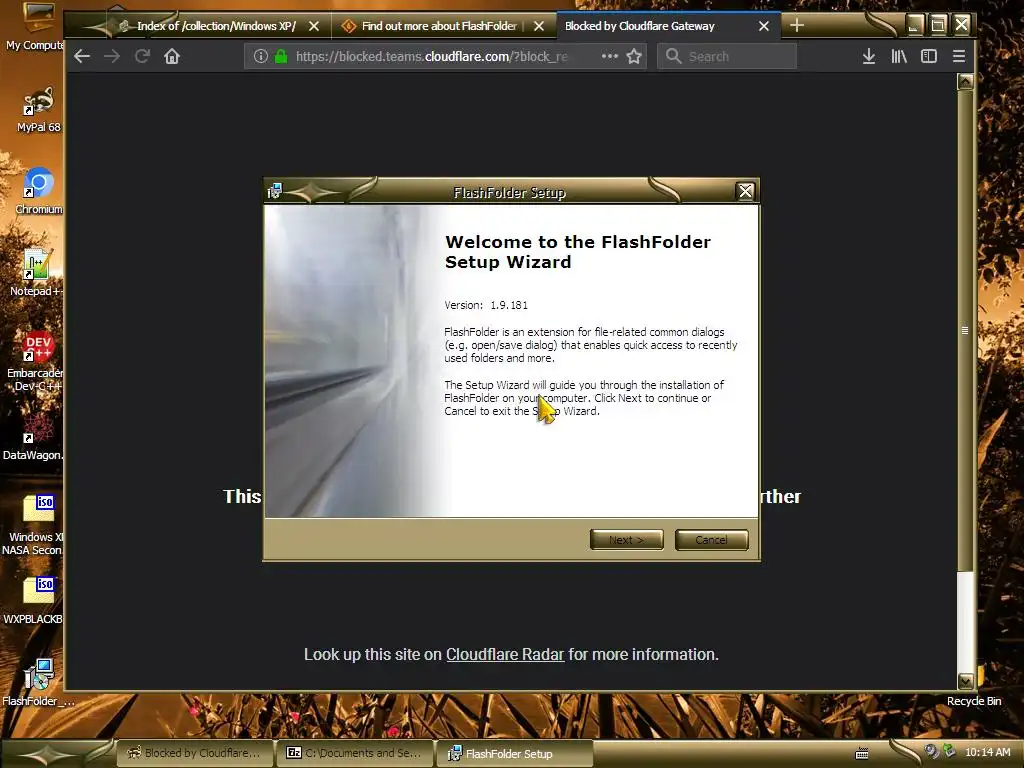Close the browser window
Viewport: 1024px width, 768px height.
[961, 25]
